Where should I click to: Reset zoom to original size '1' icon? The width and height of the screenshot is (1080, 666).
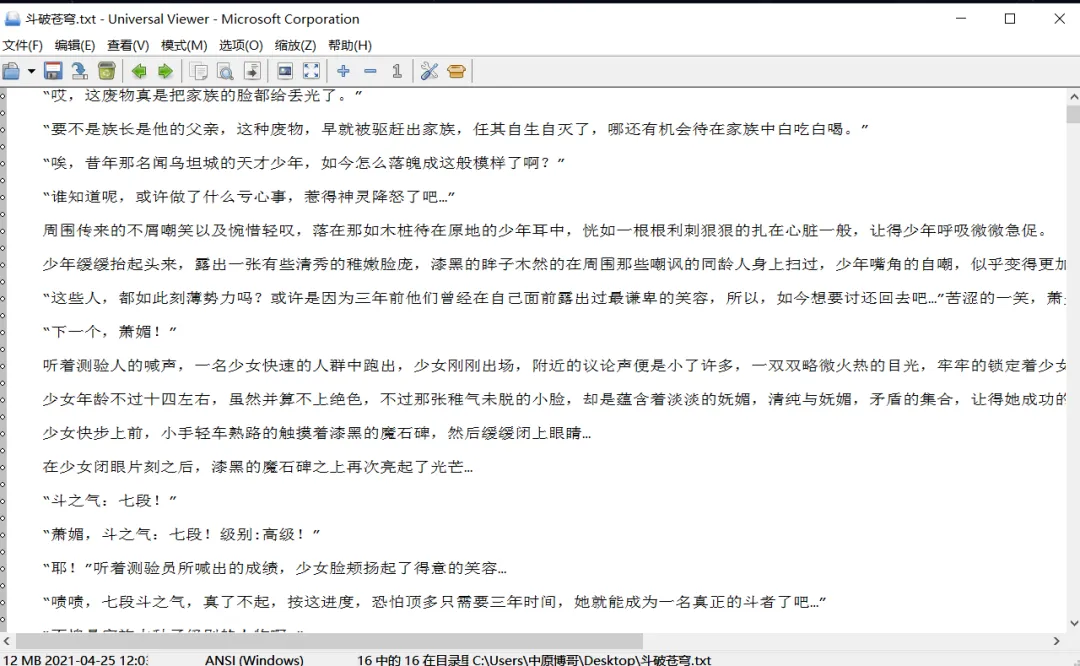[x=397, y=71]
